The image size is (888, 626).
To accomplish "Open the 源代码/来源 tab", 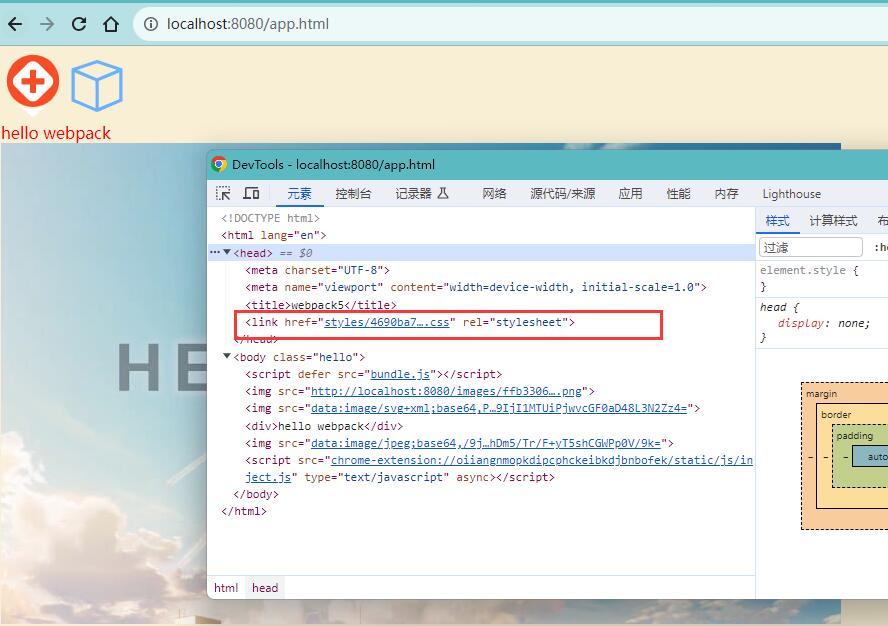I will 562,194.
